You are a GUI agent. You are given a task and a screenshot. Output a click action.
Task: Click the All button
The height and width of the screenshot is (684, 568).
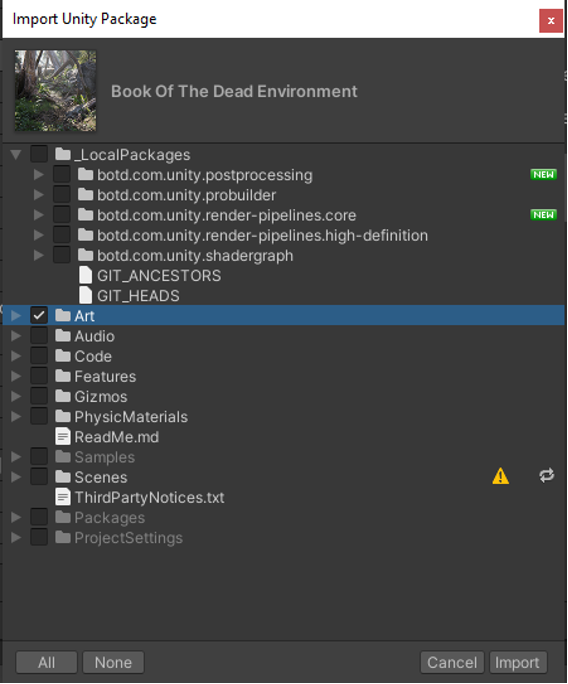pos(46,662)
